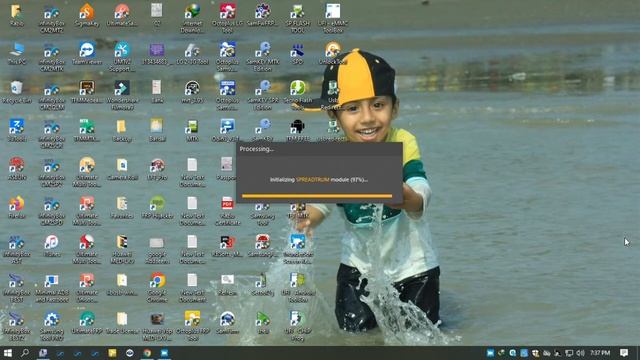Viewport: 640px width, 360px height.
Task: Open the Firefox desktop shortcut
Action: pyautogui.click(x=17, y=207)
